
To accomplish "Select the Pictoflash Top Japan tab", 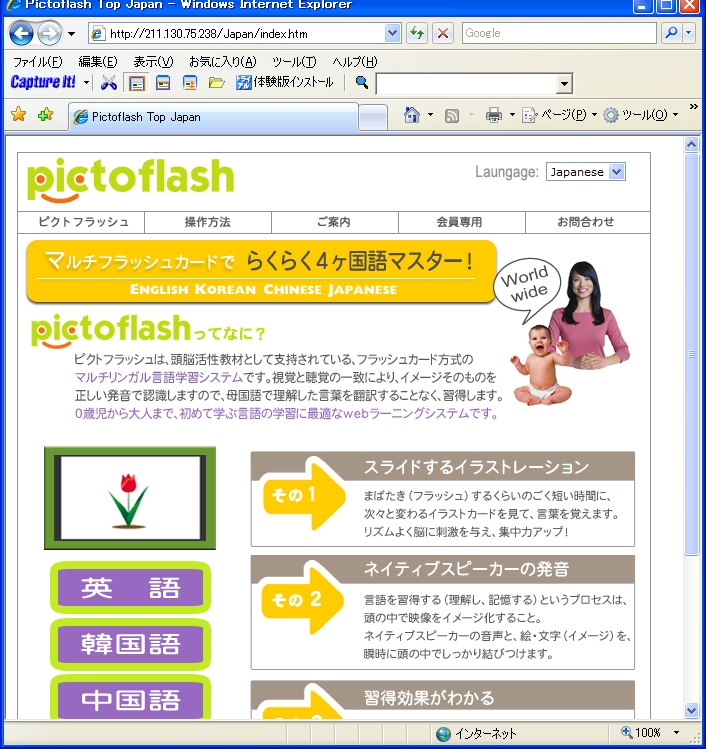I will coord(214,117).
